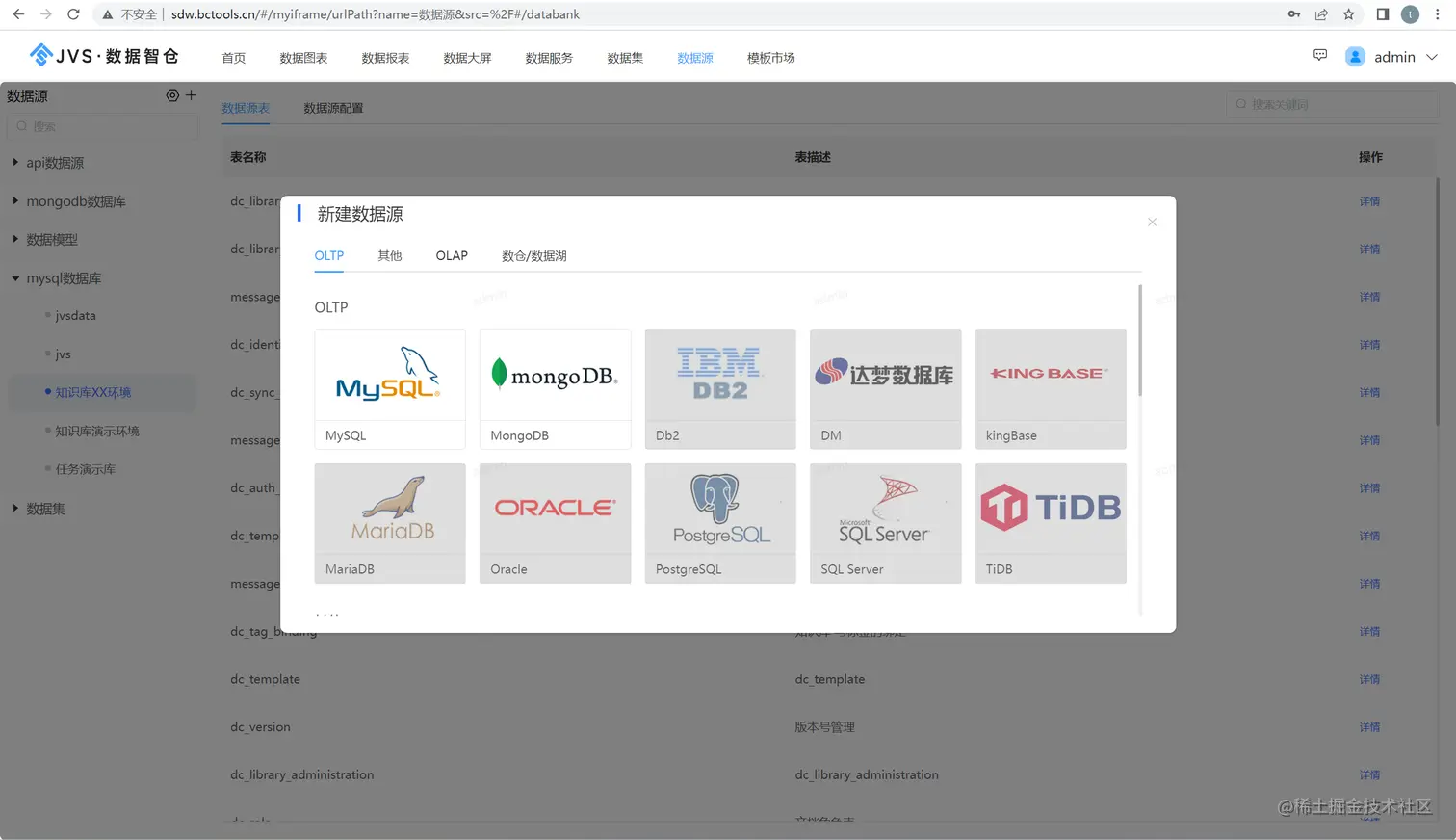Go back with browser back arrow
Viewport: 1456px width, 840px height.
(18, 14)
